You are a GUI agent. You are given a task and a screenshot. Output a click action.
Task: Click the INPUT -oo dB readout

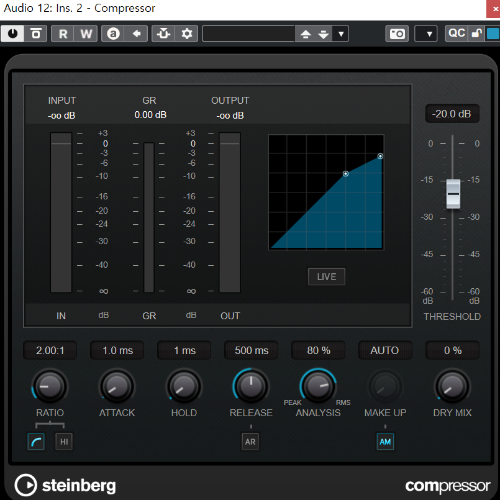point(62,116)
